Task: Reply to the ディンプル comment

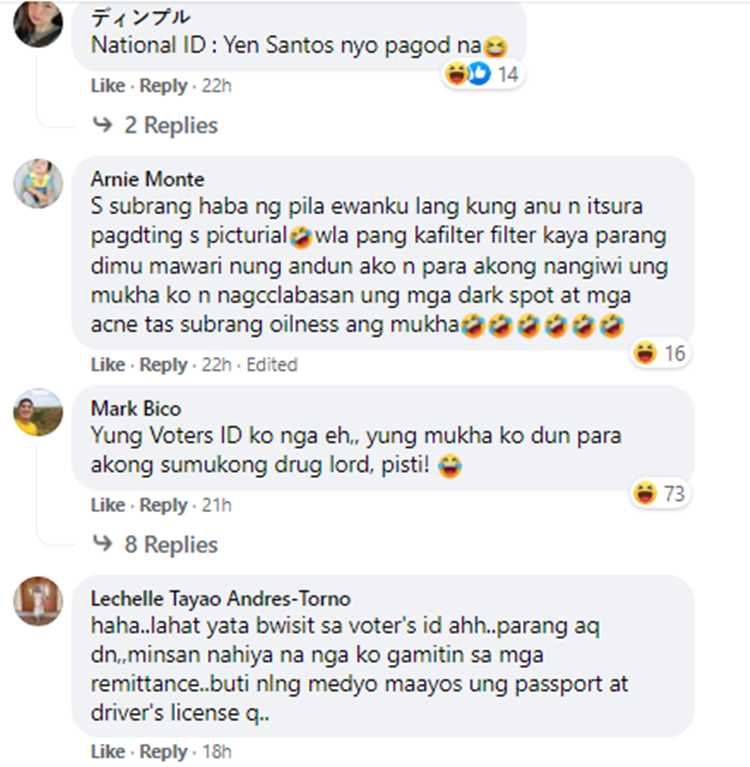Action: pos(163,86)
